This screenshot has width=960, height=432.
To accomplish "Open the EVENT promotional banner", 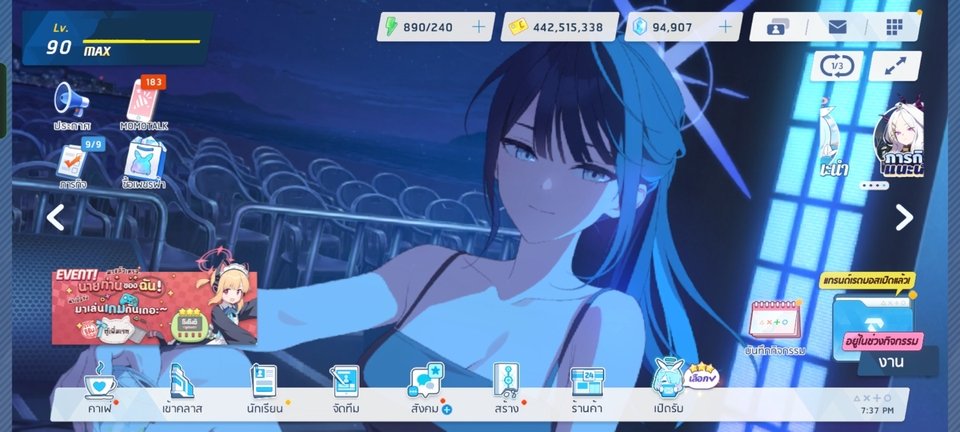I will (x=154, y=307).
